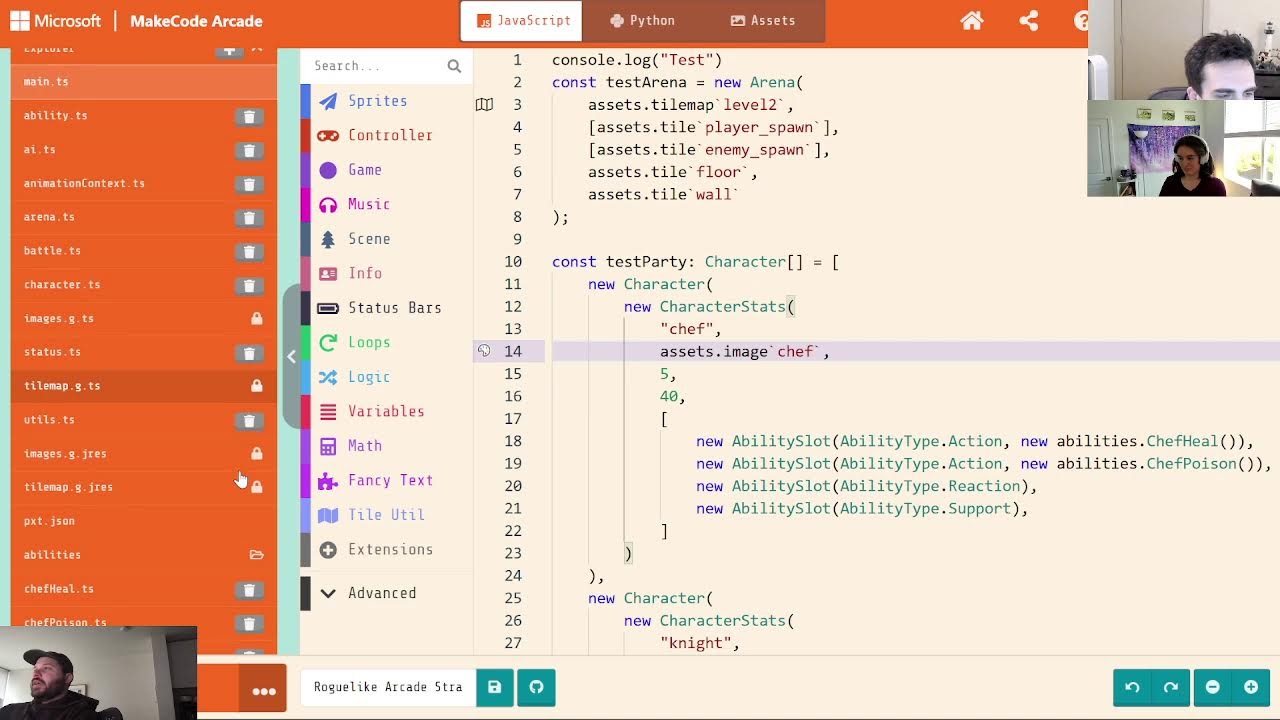Delete status.ts using its trash icon

[x=249, y=353]
